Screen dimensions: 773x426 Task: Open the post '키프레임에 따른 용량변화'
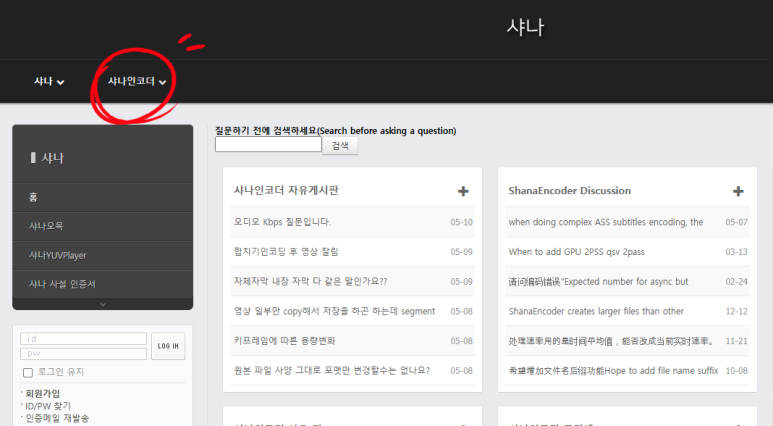pos(284,341)
